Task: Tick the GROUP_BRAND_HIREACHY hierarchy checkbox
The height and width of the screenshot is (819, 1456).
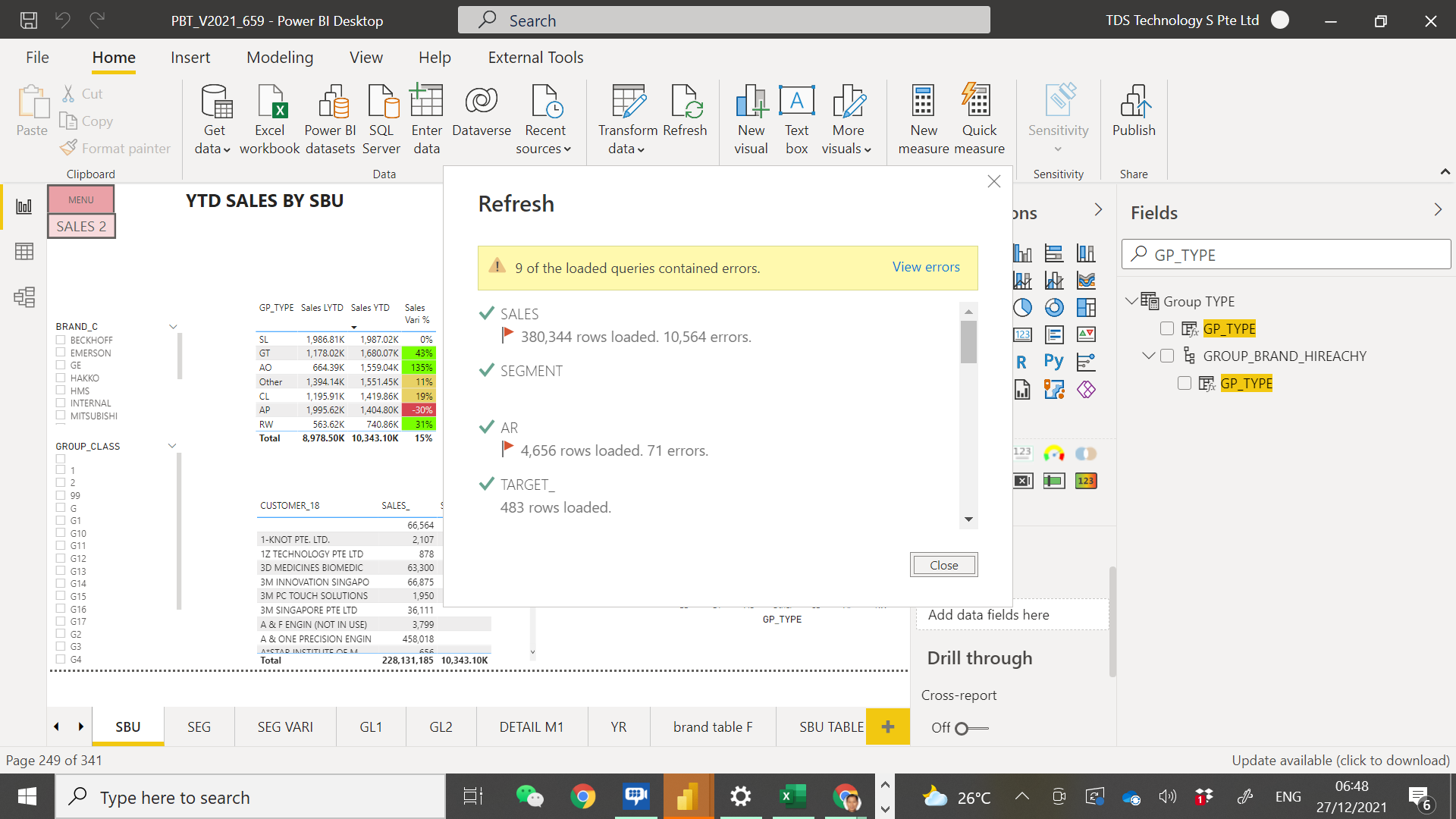Action: pyautogui.click(x=1167, y=356)
